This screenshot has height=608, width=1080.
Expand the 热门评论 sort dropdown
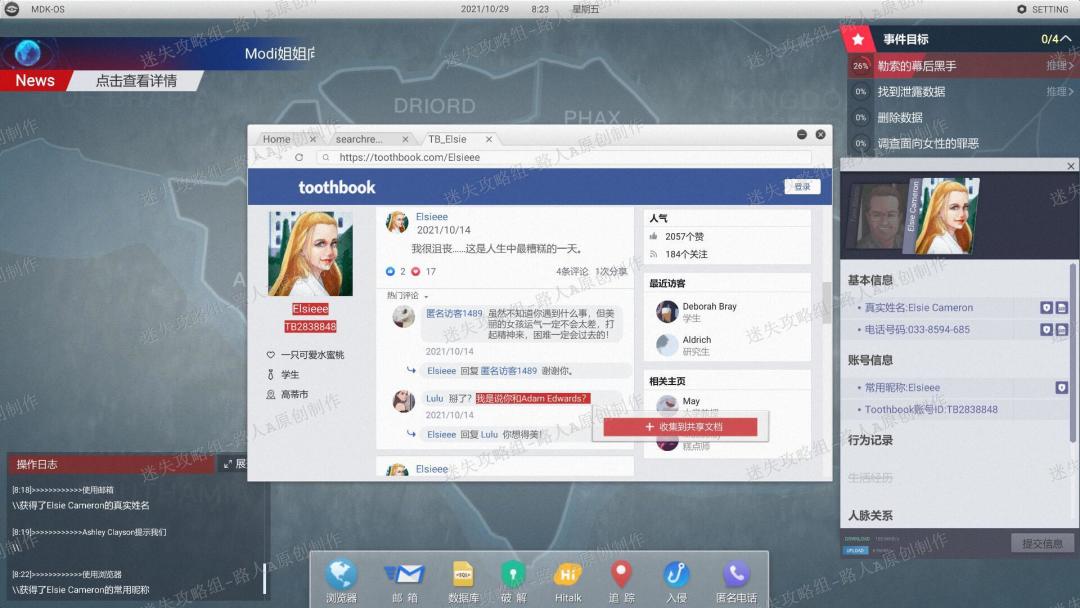click(x=407, y=295)
